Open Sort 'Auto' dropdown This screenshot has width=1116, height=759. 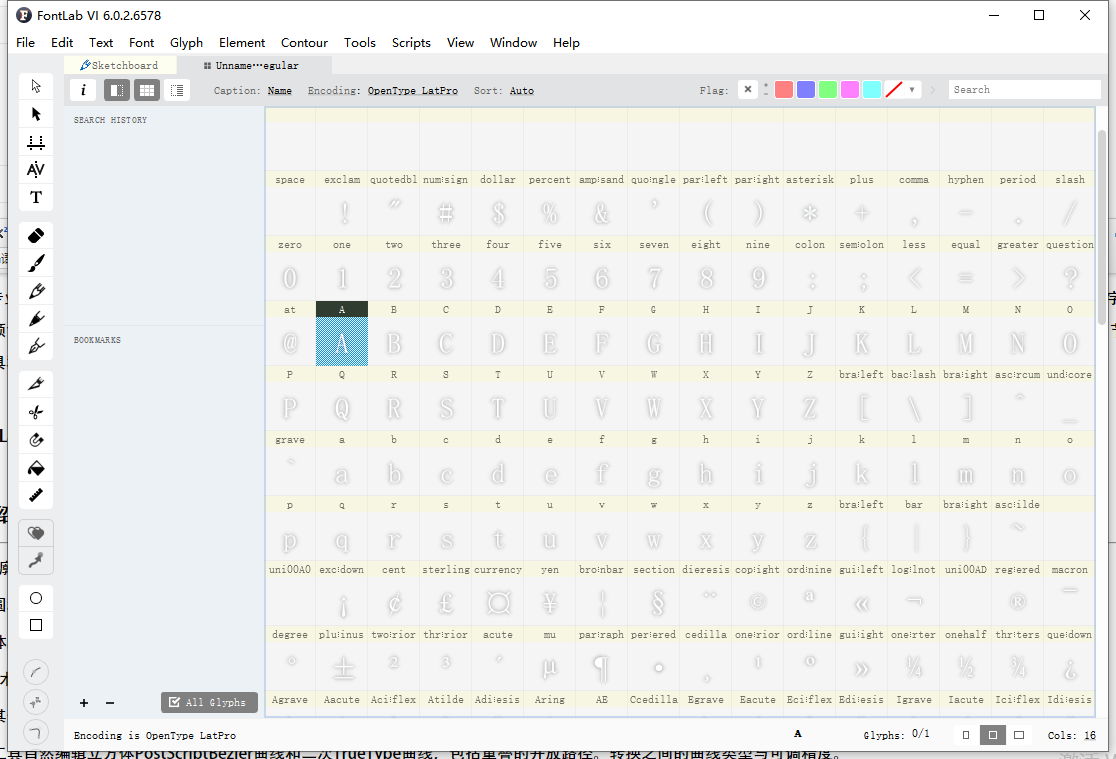pos(522,90)
